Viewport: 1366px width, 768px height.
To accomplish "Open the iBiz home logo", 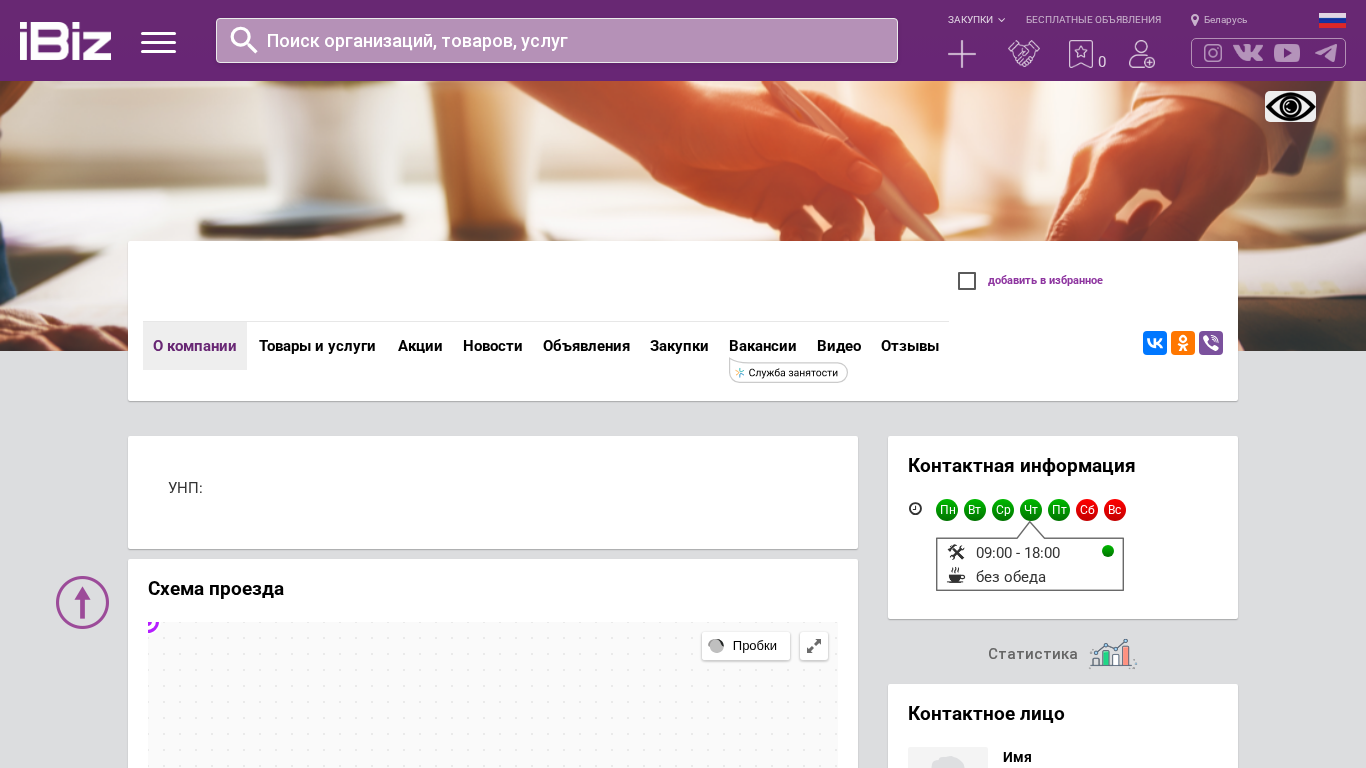I will click(65, 41).
